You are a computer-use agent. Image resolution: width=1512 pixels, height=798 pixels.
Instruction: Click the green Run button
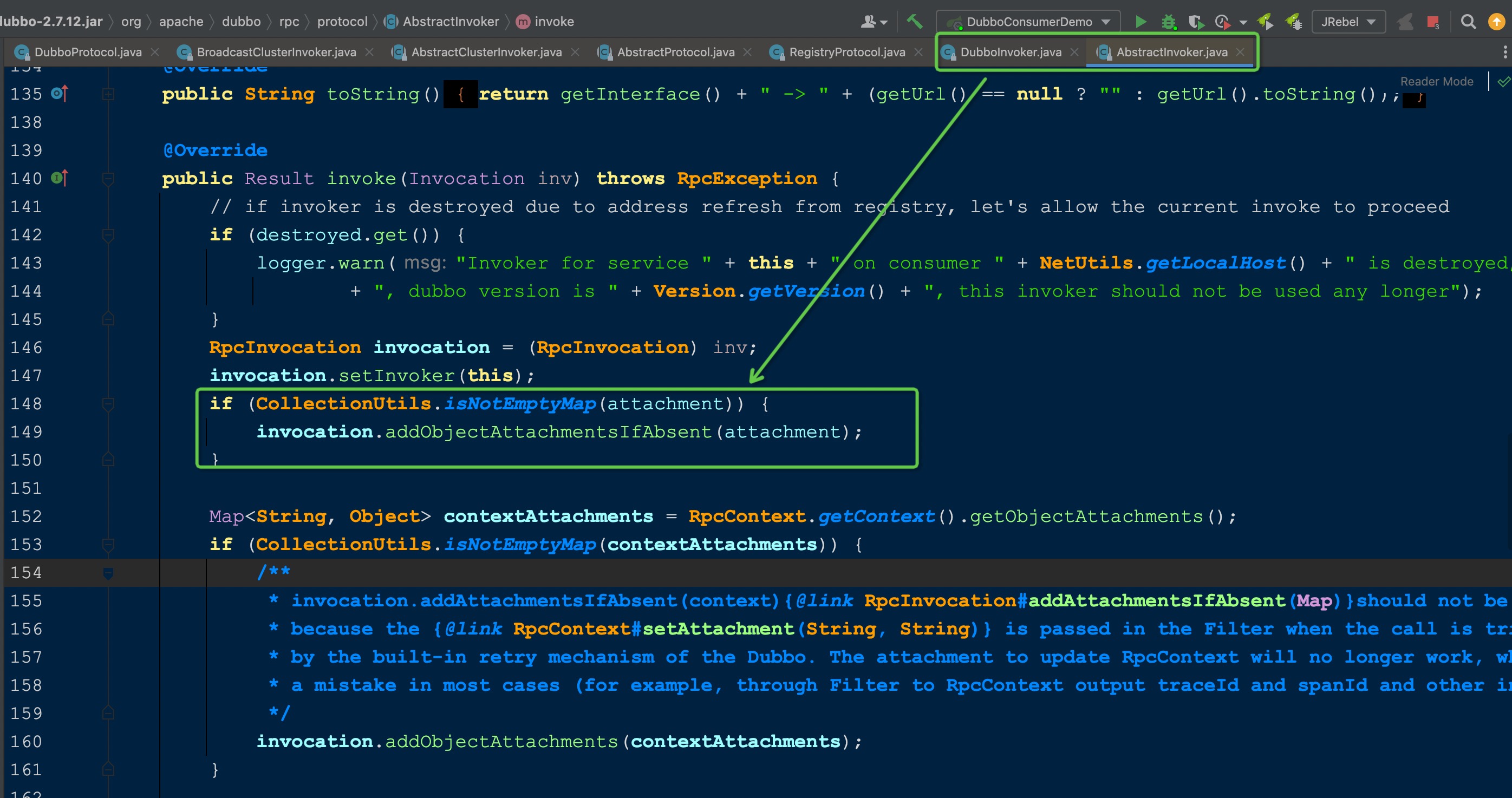coord(1140,22)
